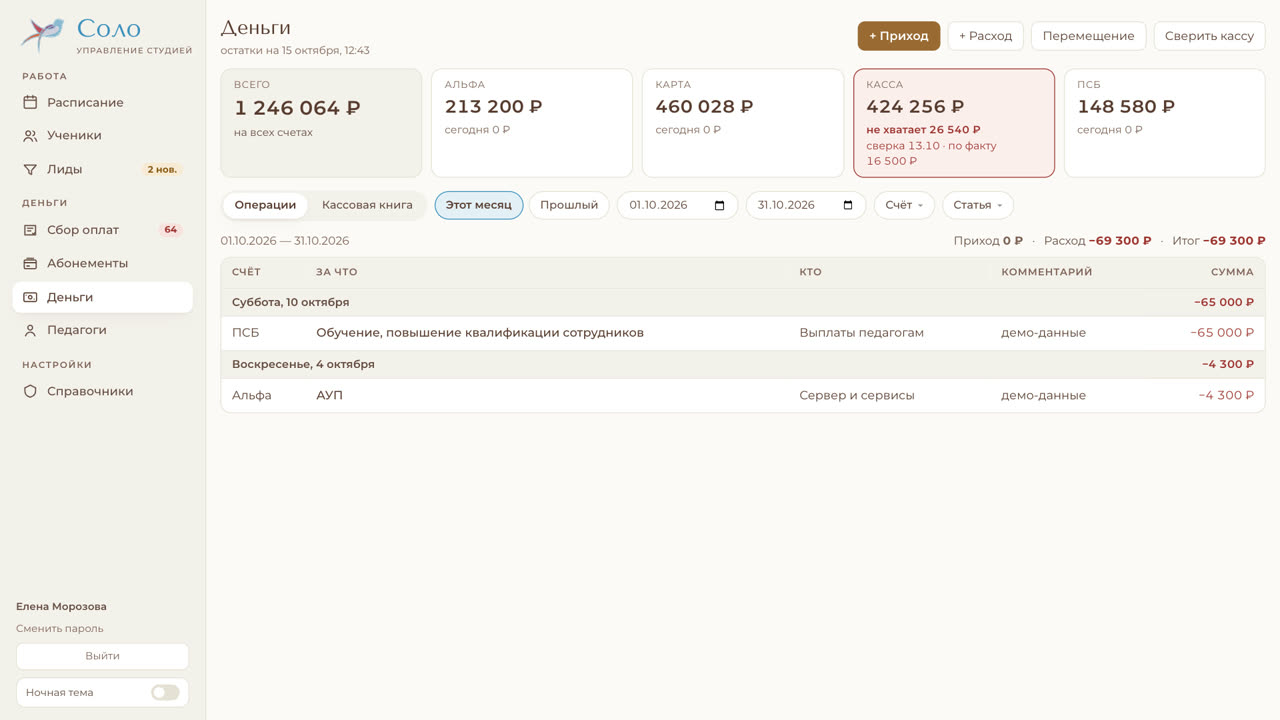The width and height of the screenshot is (1280, 720).
Task: Toggle the Ночная тема switch
Action: point(165,692)
